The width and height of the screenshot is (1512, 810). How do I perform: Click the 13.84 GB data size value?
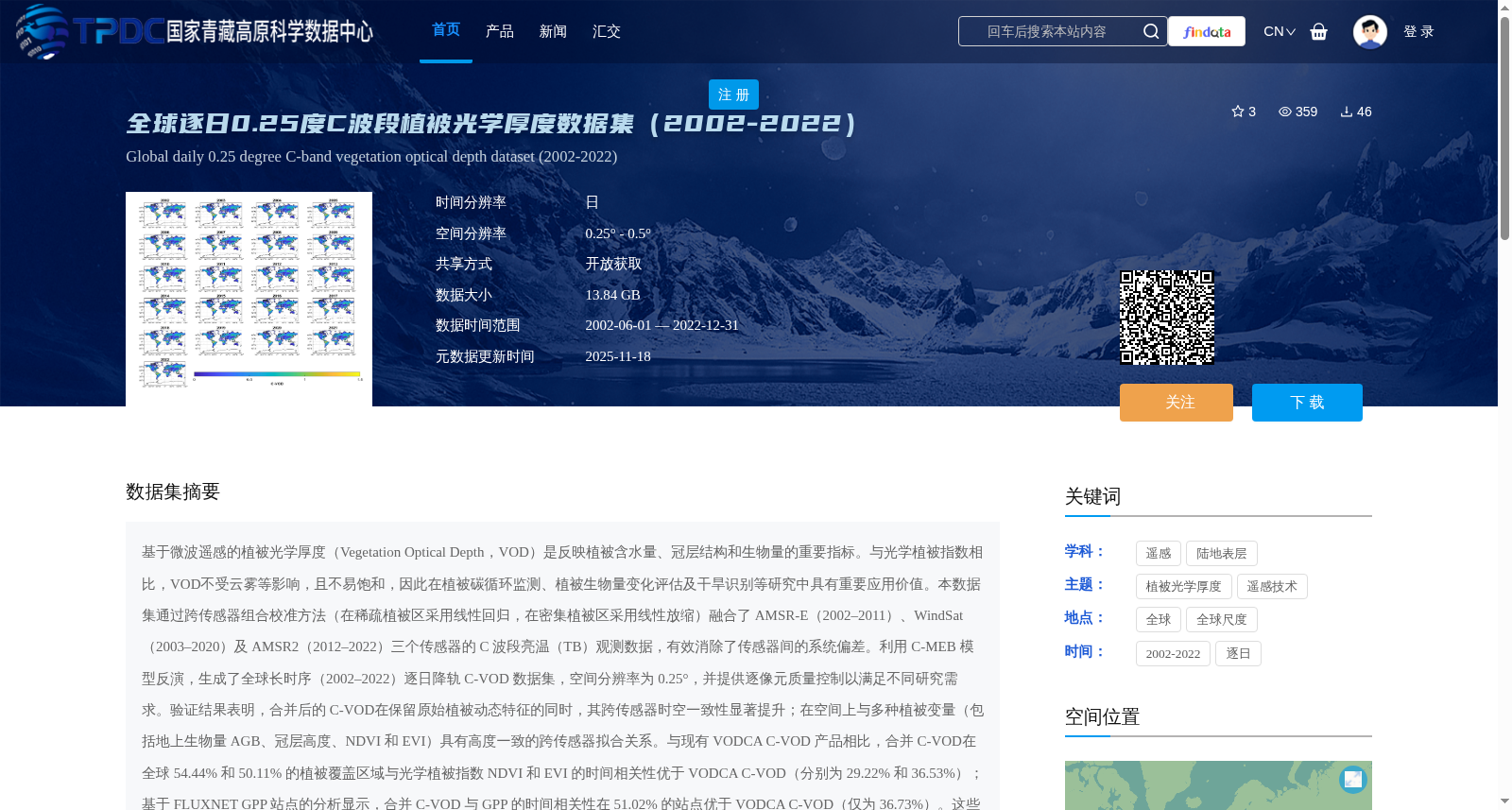612,295
